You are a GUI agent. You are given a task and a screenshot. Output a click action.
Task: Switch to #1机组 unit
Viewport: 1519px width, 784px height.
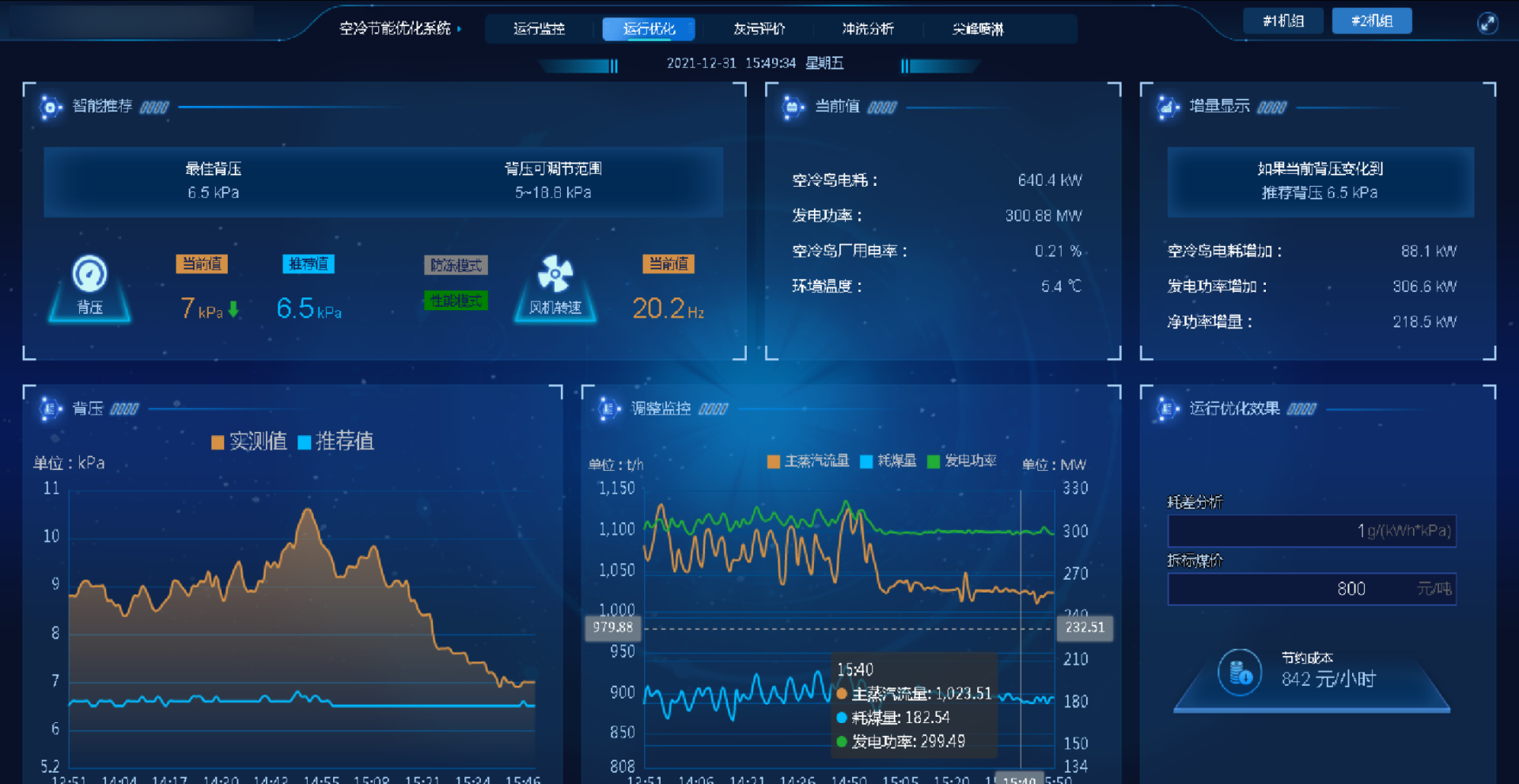(x=1283, y=21)
